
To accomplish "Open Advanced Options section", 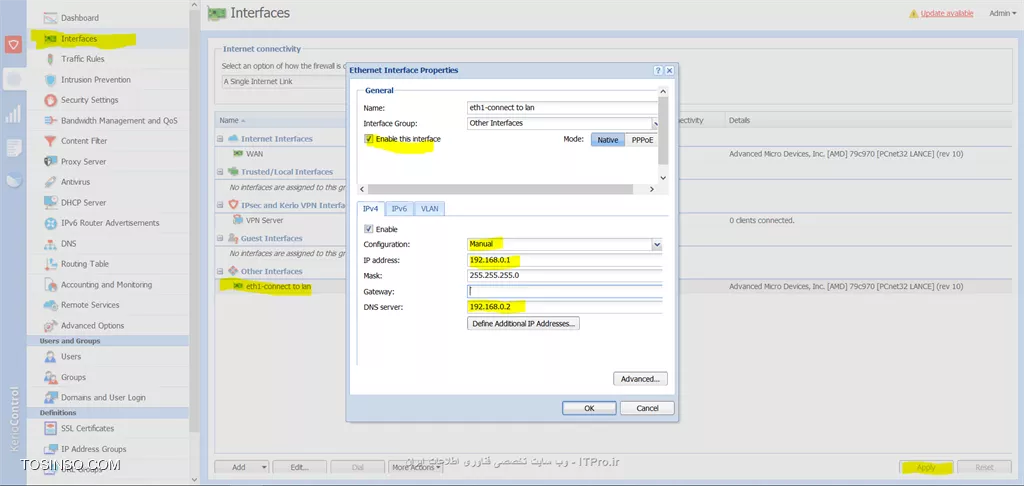I will 92,325.
